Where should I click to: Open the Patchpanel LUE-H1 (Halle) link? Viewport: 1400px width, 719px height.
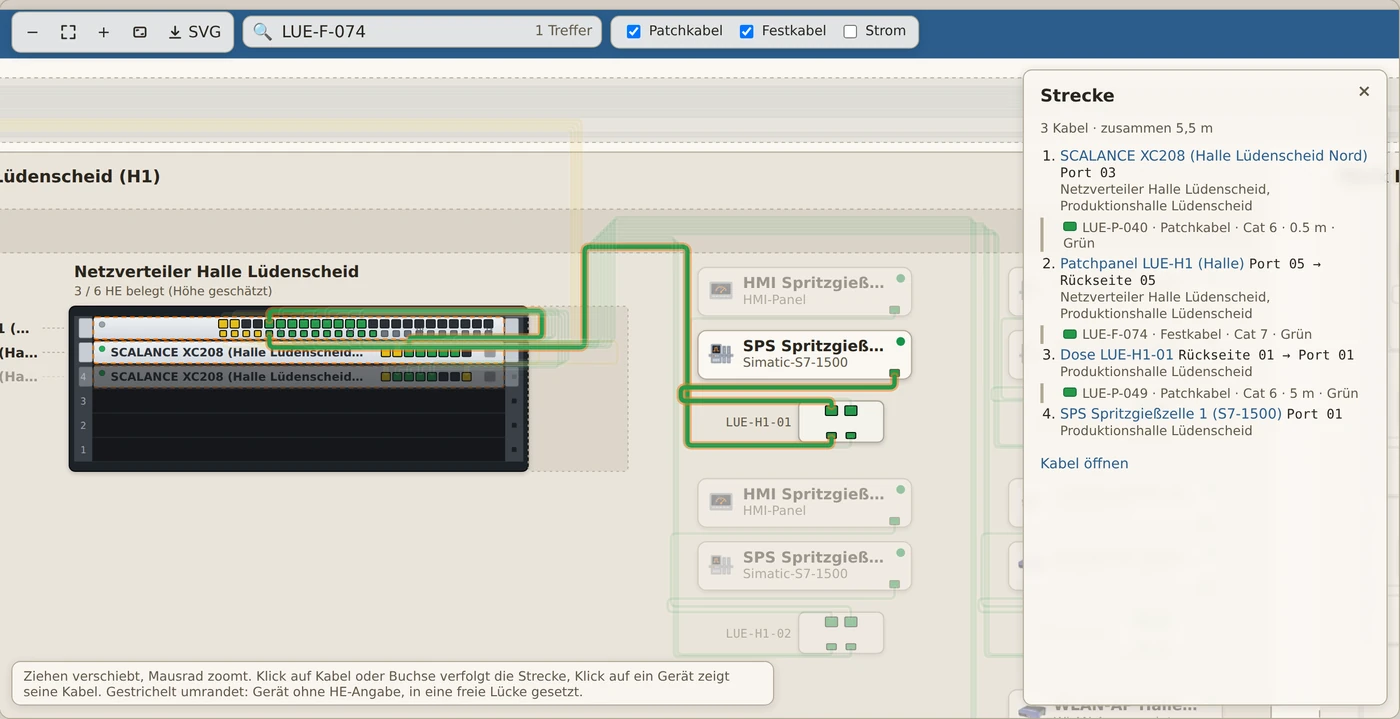[1152, 264]
